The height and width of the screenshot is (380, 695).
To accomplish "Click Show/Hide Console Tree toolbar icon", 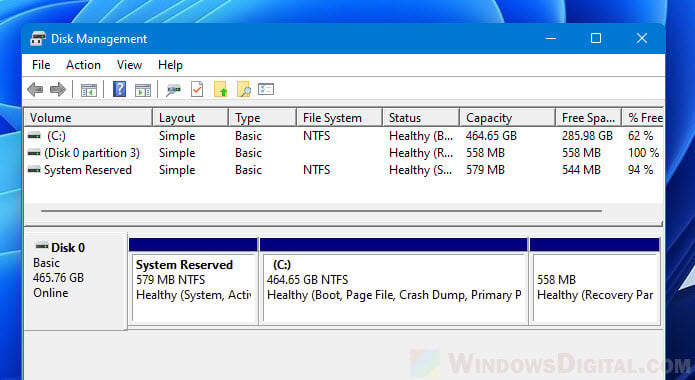I will coord(89,90).
